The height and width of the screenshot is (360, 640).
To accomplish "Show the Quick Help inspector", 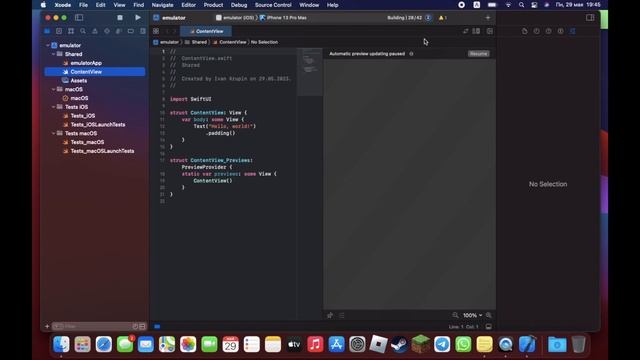I will coord(549,31).
